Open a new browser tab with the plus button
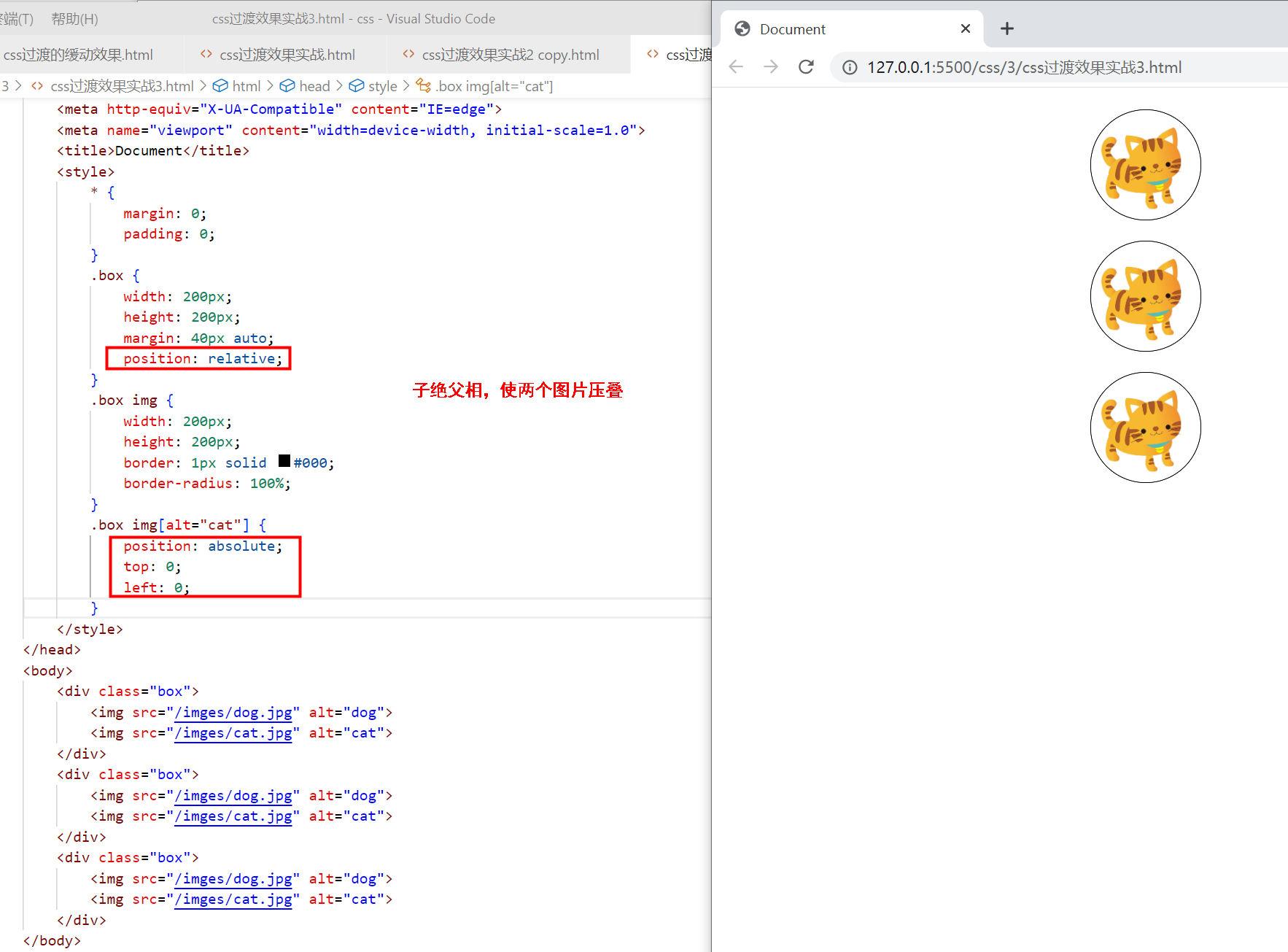This screenshot has width=1288, height=952. 1007,28
